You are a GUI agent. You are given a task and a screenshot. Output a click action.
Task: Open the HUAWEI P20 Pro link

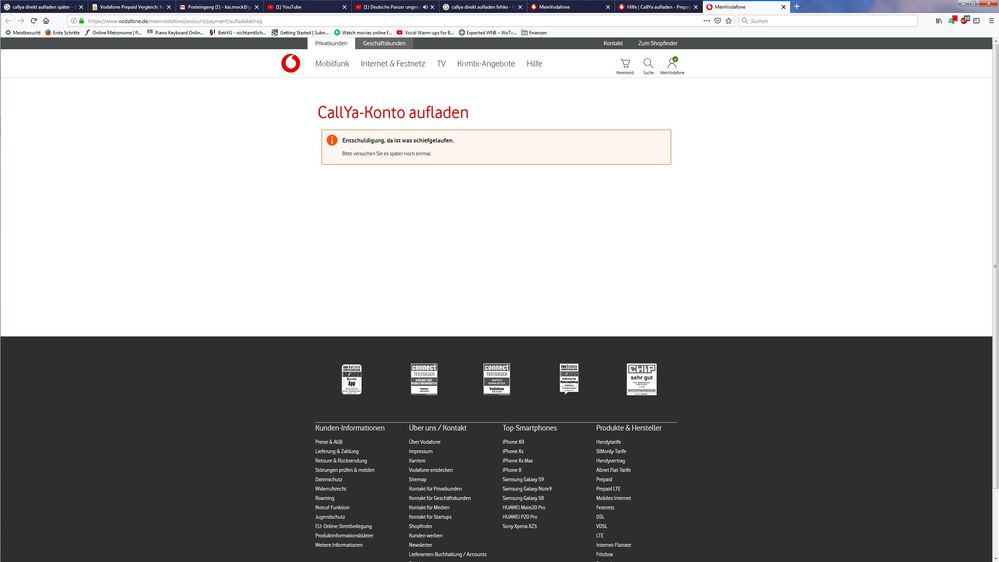[520, 517]
